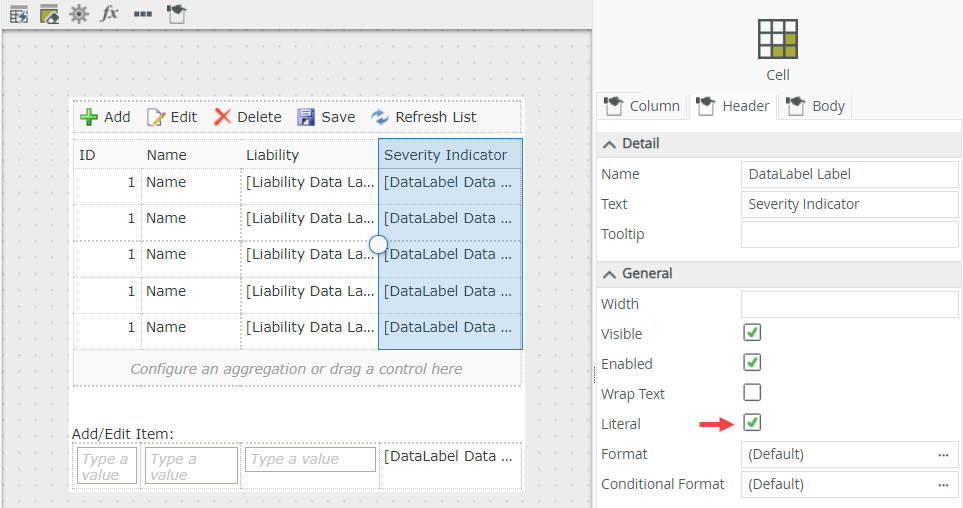Collapse the Detail section
The width and height of the screenshot is (963, 508).
609,144
